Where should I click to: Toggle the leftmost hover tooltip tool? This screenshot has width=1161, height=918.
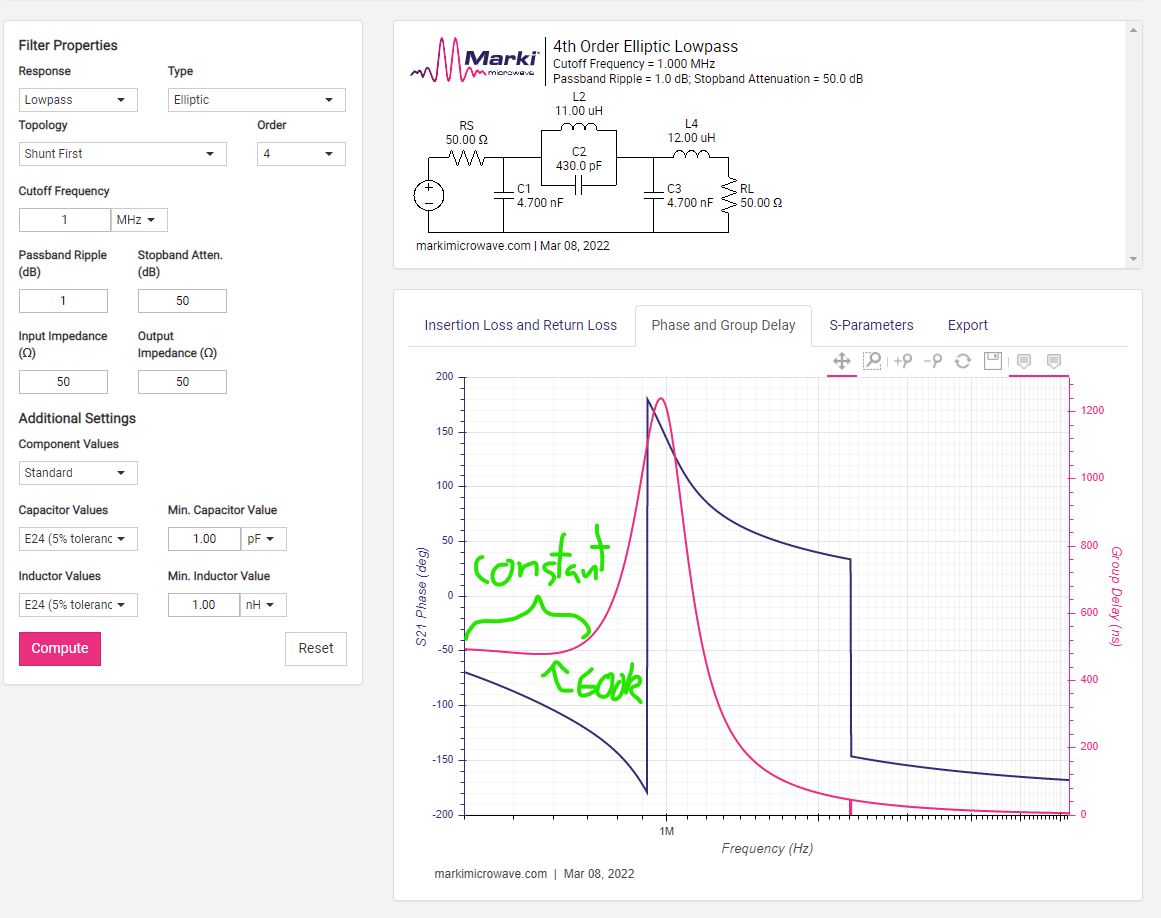click(x=1024, y=361)
